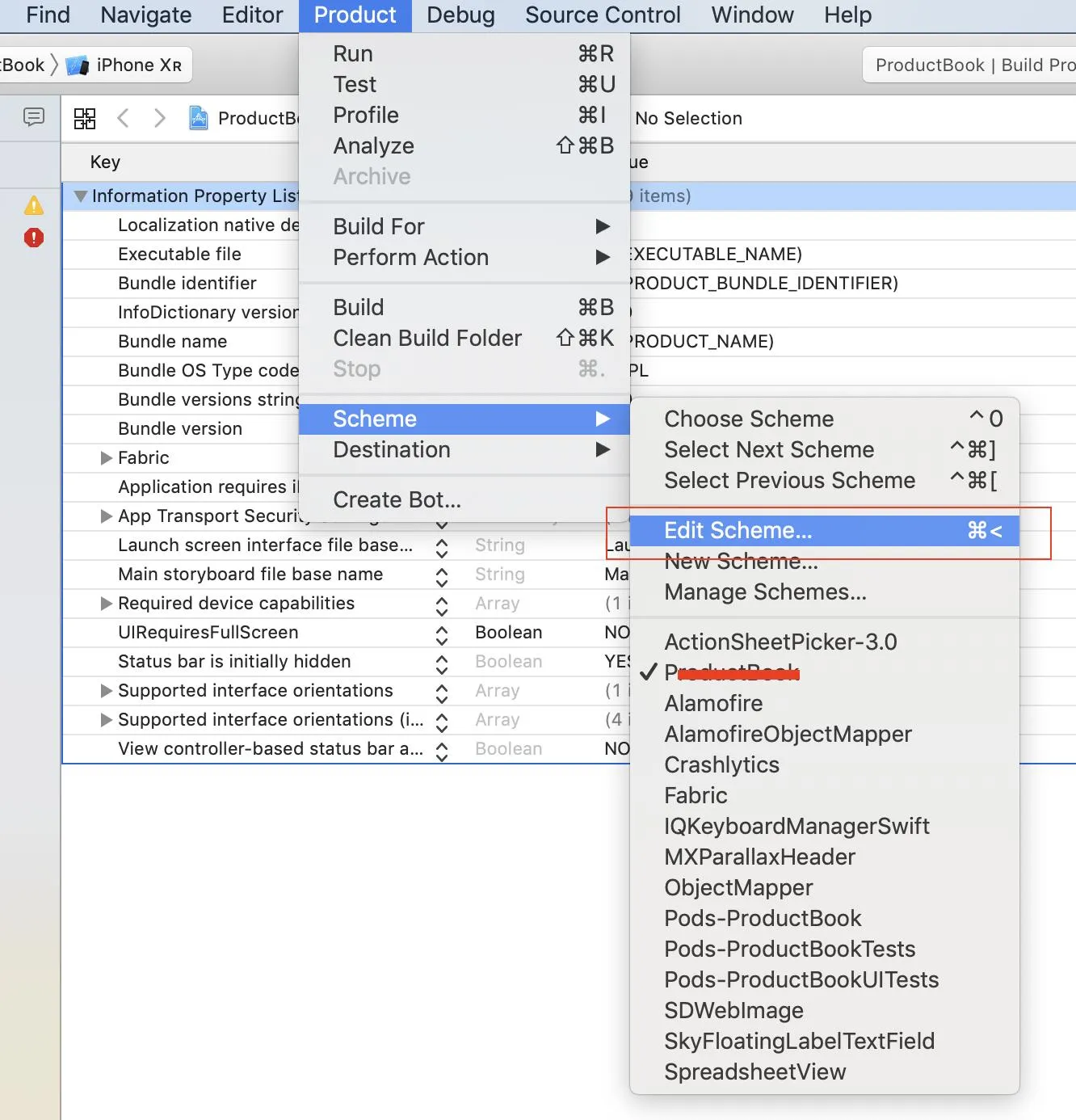Open key stepper for View controller-based status bar row
The image size is (1076, 1120).
[442, 752]
